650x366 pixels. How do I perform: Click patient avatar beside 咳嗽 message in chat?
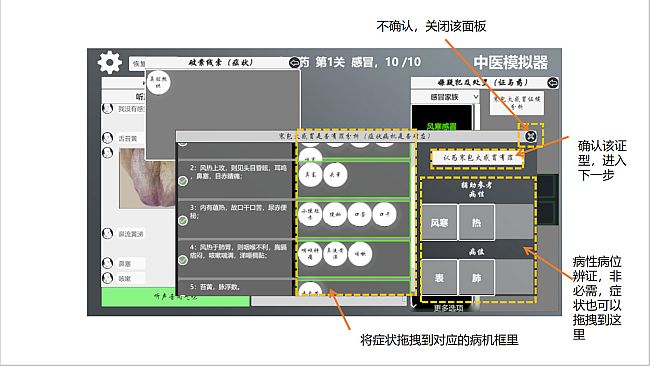(107, 278)
